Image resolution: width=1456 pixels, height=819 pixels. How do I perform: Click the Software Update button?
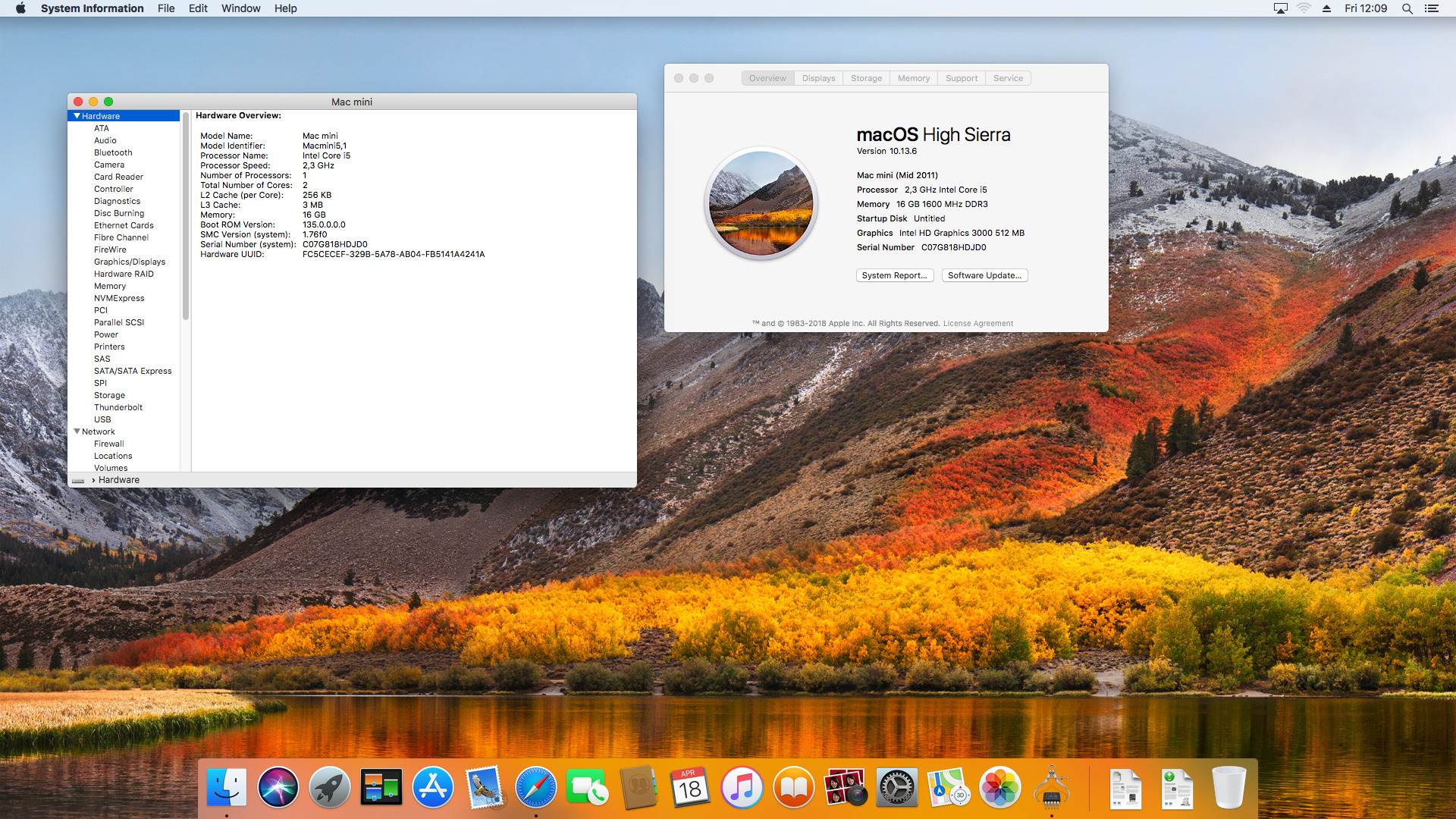tap(984, 275)
